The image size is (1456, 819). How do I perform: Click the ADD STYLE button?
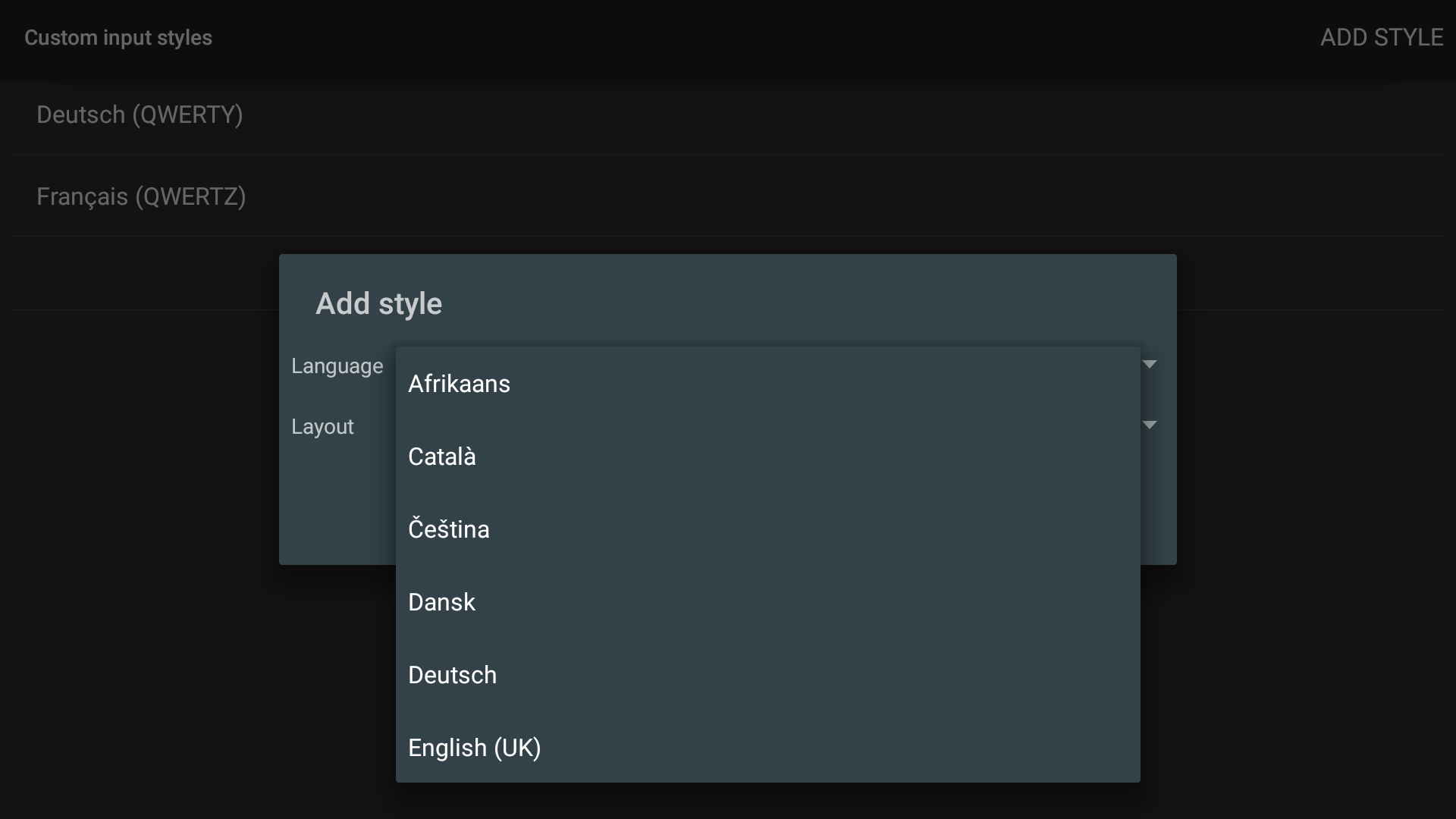[1381, 38]
